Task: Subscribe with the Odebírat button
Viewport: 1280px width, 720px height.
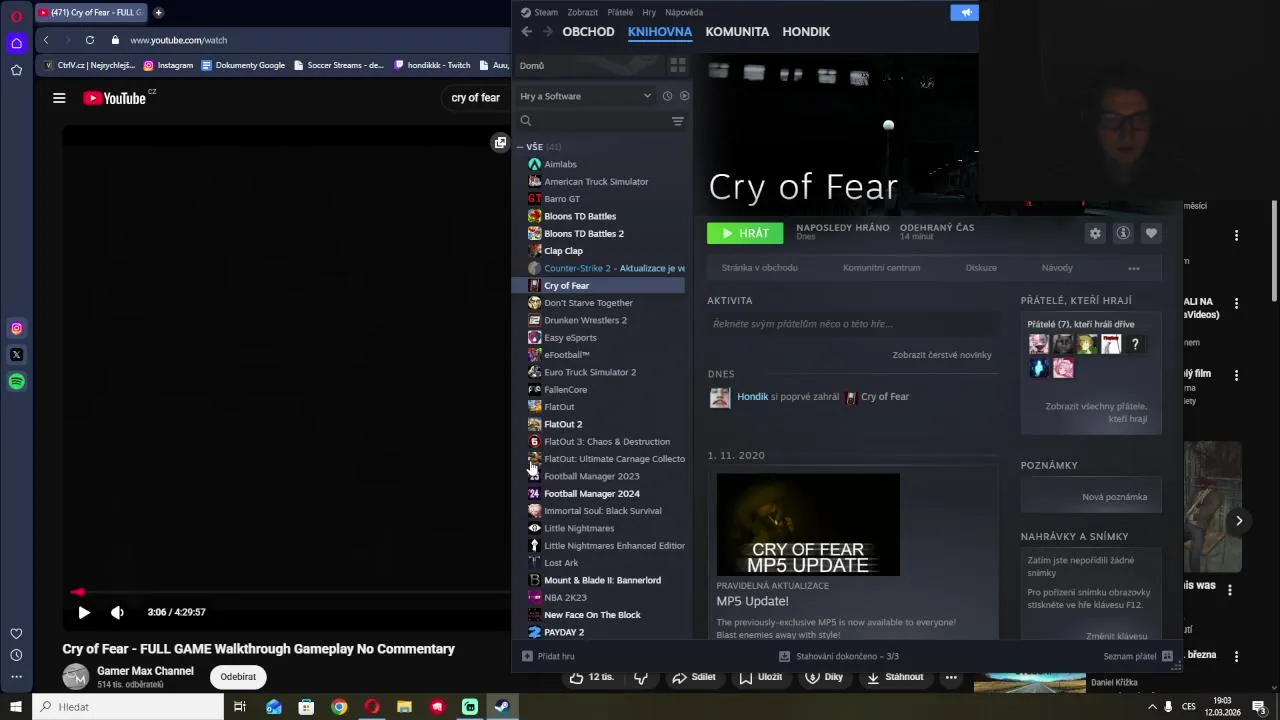Action: (x=238, y=677)
